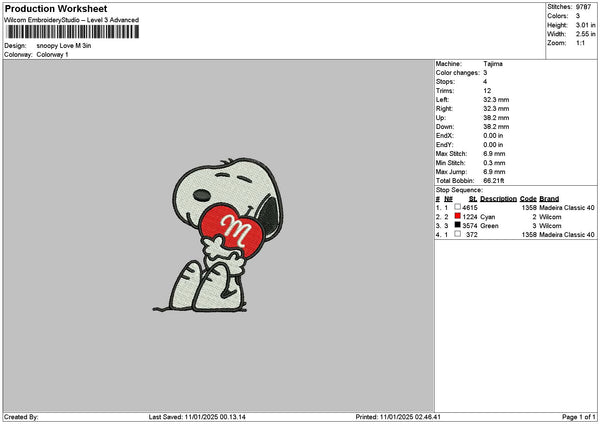
Task: Click the 'Page 1 of 1' footer indicator
Action: pos(579,417)
